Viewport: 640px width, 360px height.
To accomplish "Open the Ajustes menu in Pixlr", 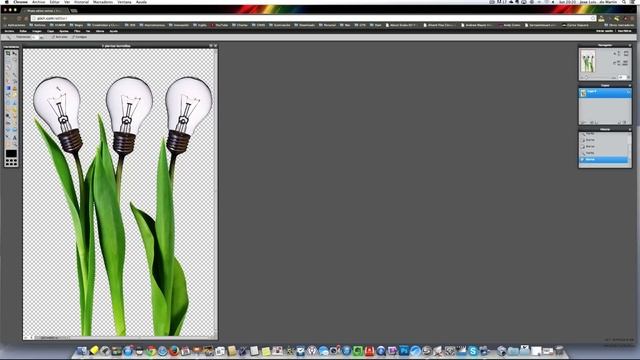I will (64, 31).
